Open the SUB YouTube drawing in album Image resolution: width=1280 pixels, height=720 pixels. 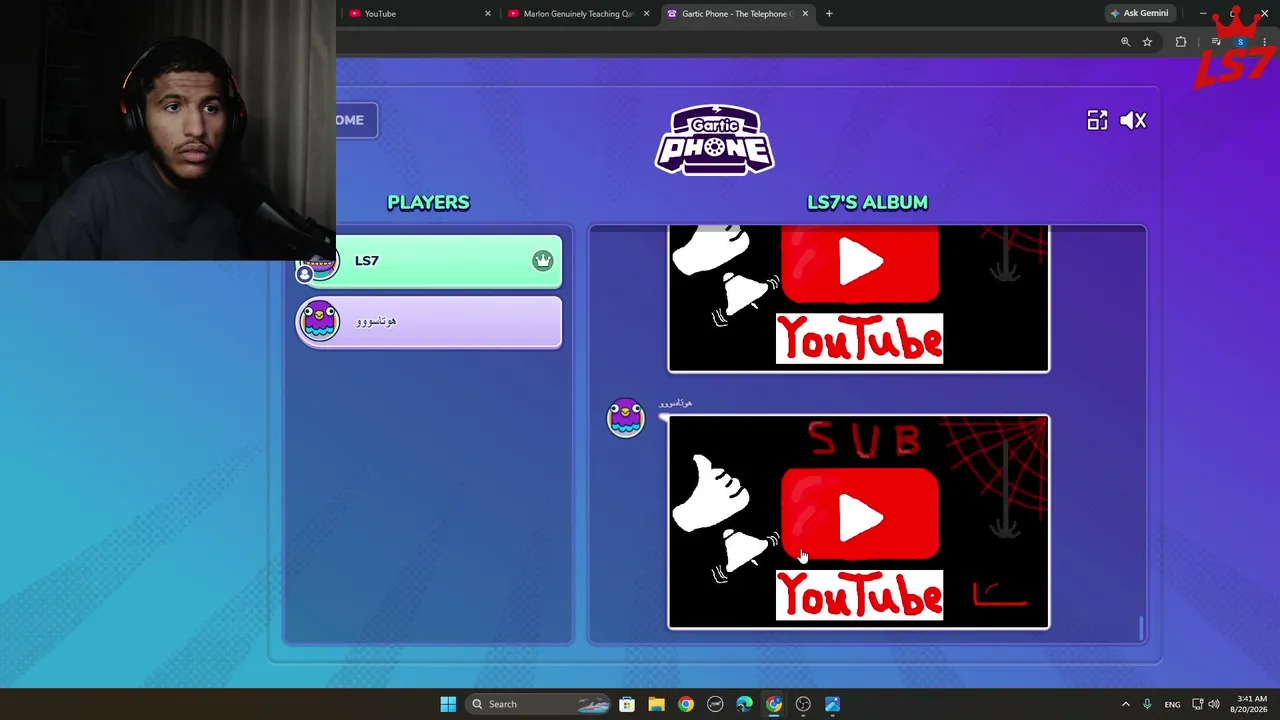coord(859,522)
